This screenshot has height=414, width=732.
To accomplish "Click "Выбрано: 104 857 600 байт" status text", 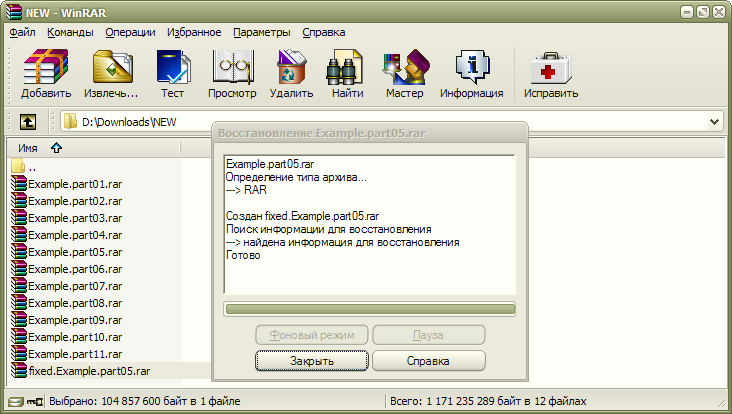I will [118, 401].
